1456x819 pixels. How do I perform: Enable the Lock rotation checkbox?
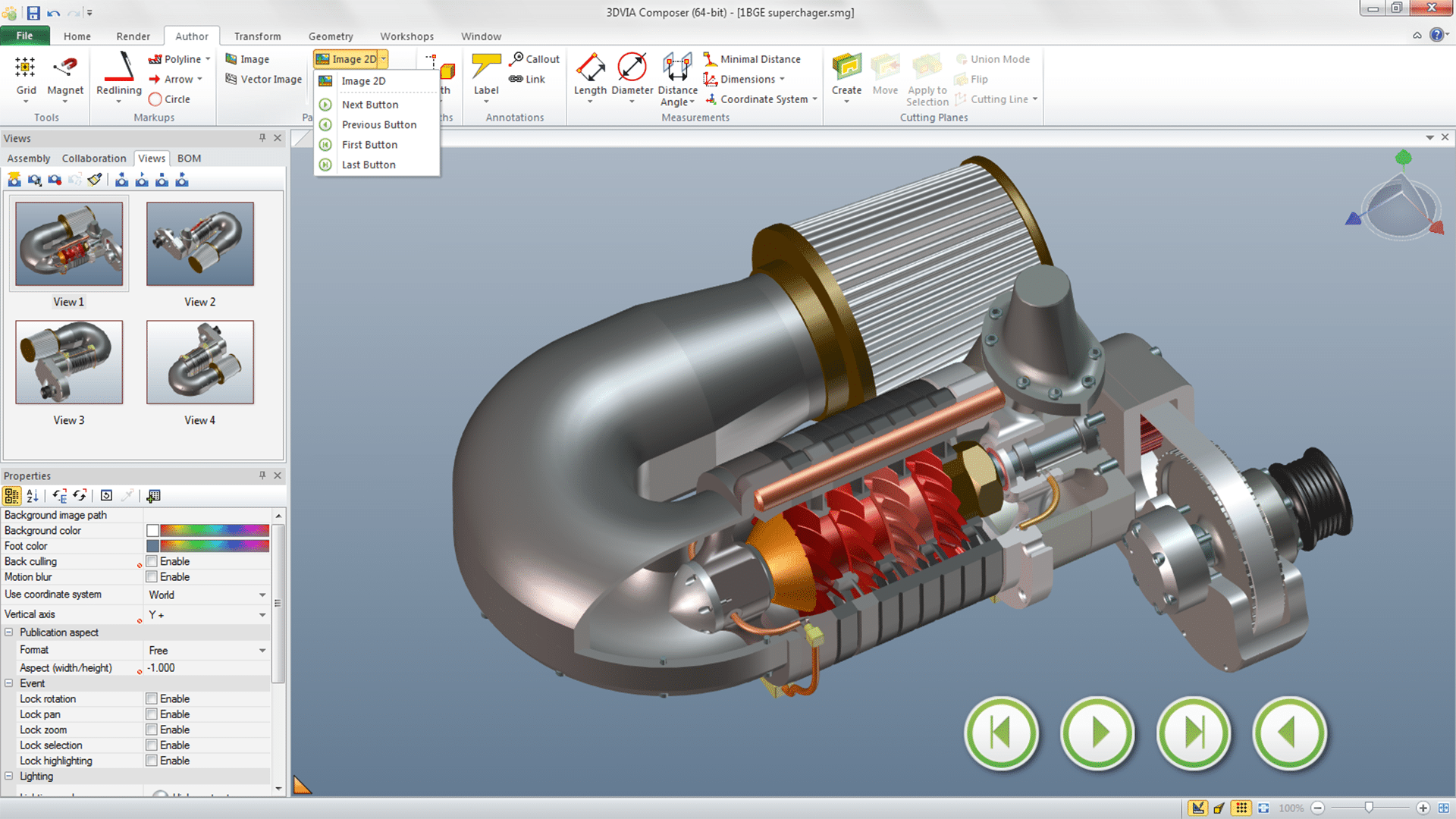pos(152,698)
